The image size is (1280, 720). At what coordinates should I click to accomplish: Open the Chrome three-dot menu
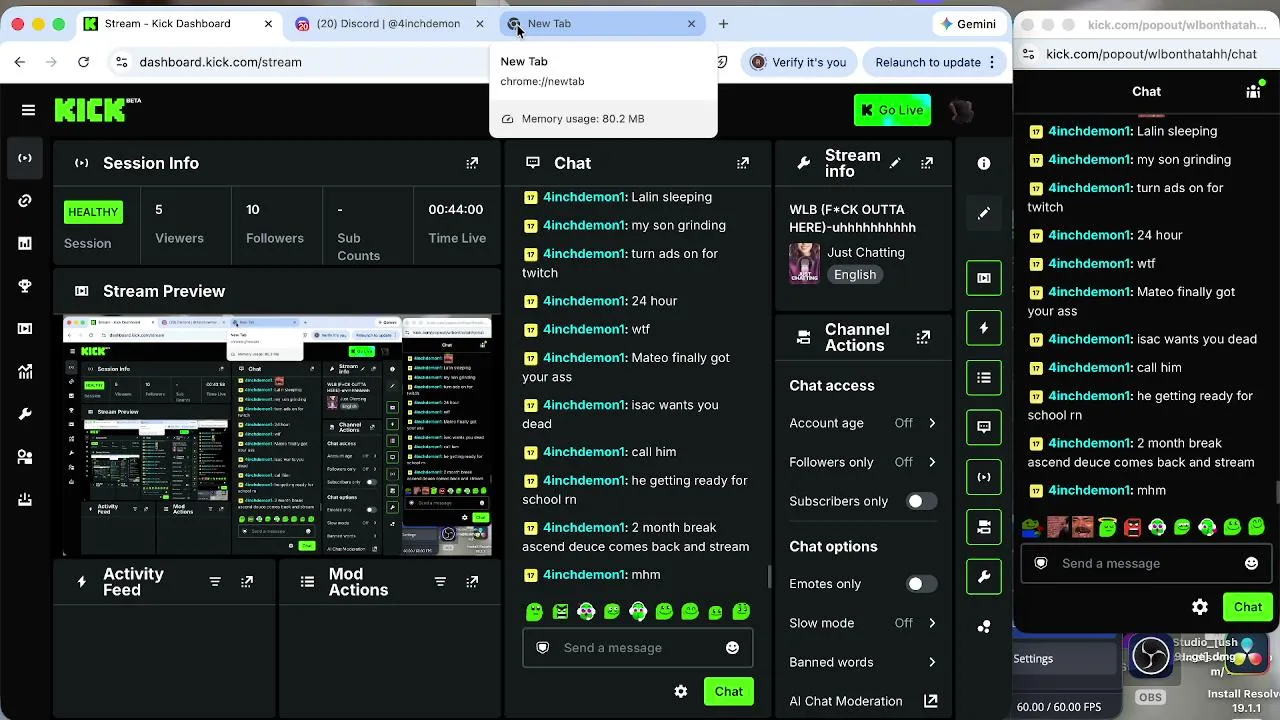pyautogui.click(x=992, y=62)
